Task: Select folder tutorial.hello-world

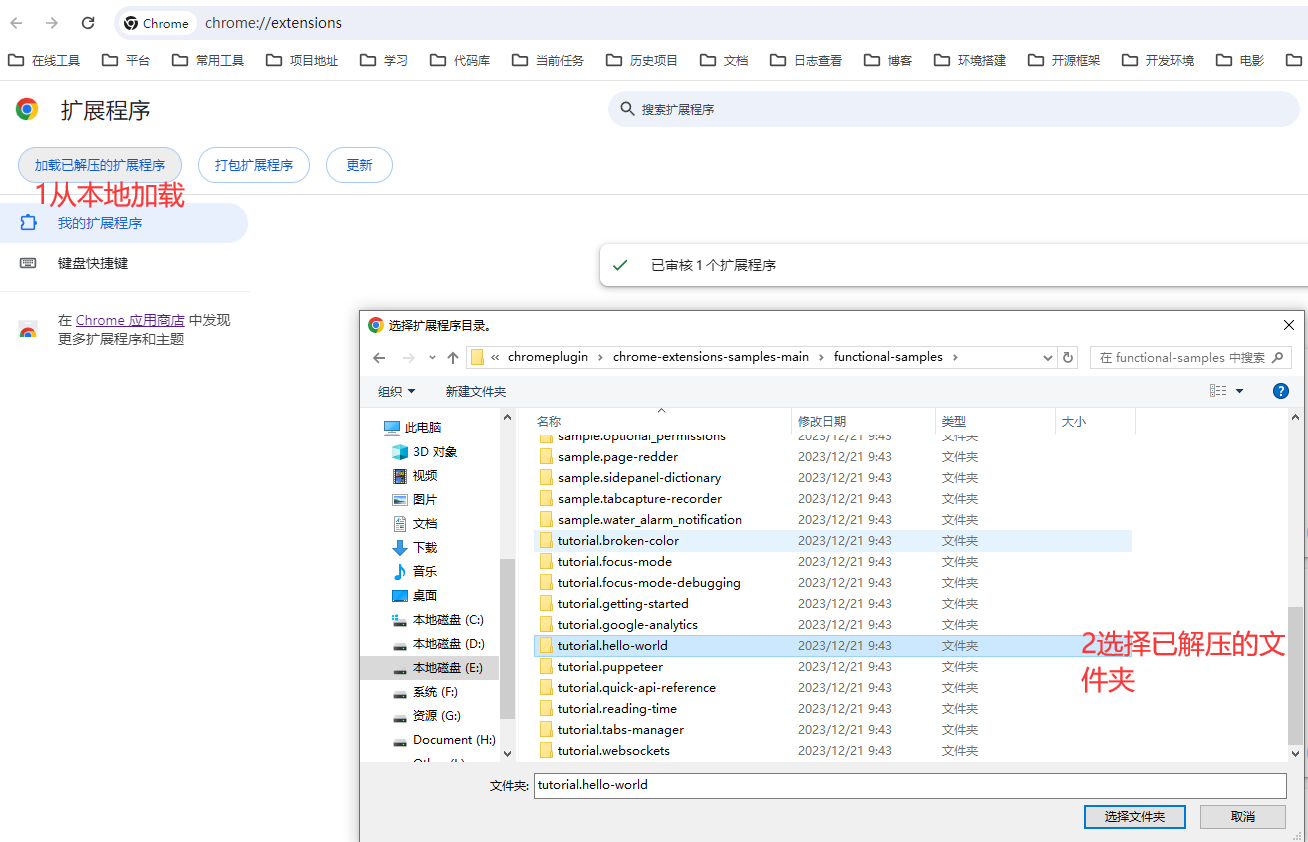Action: click(x=833, y=646)
